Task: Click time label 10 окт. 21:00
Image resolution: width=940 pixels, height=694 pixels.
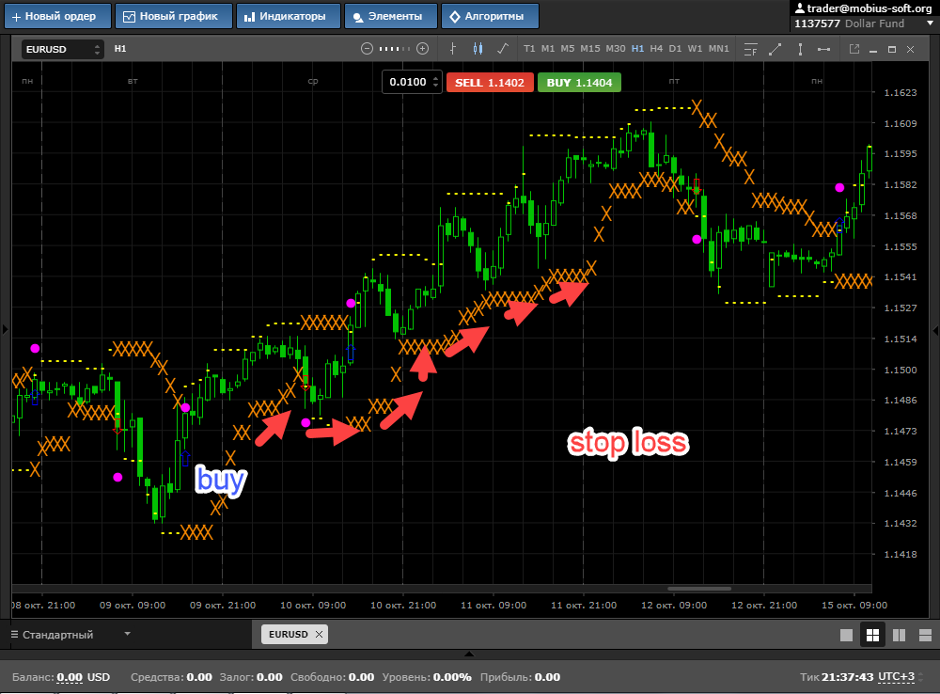Action: 403,605
